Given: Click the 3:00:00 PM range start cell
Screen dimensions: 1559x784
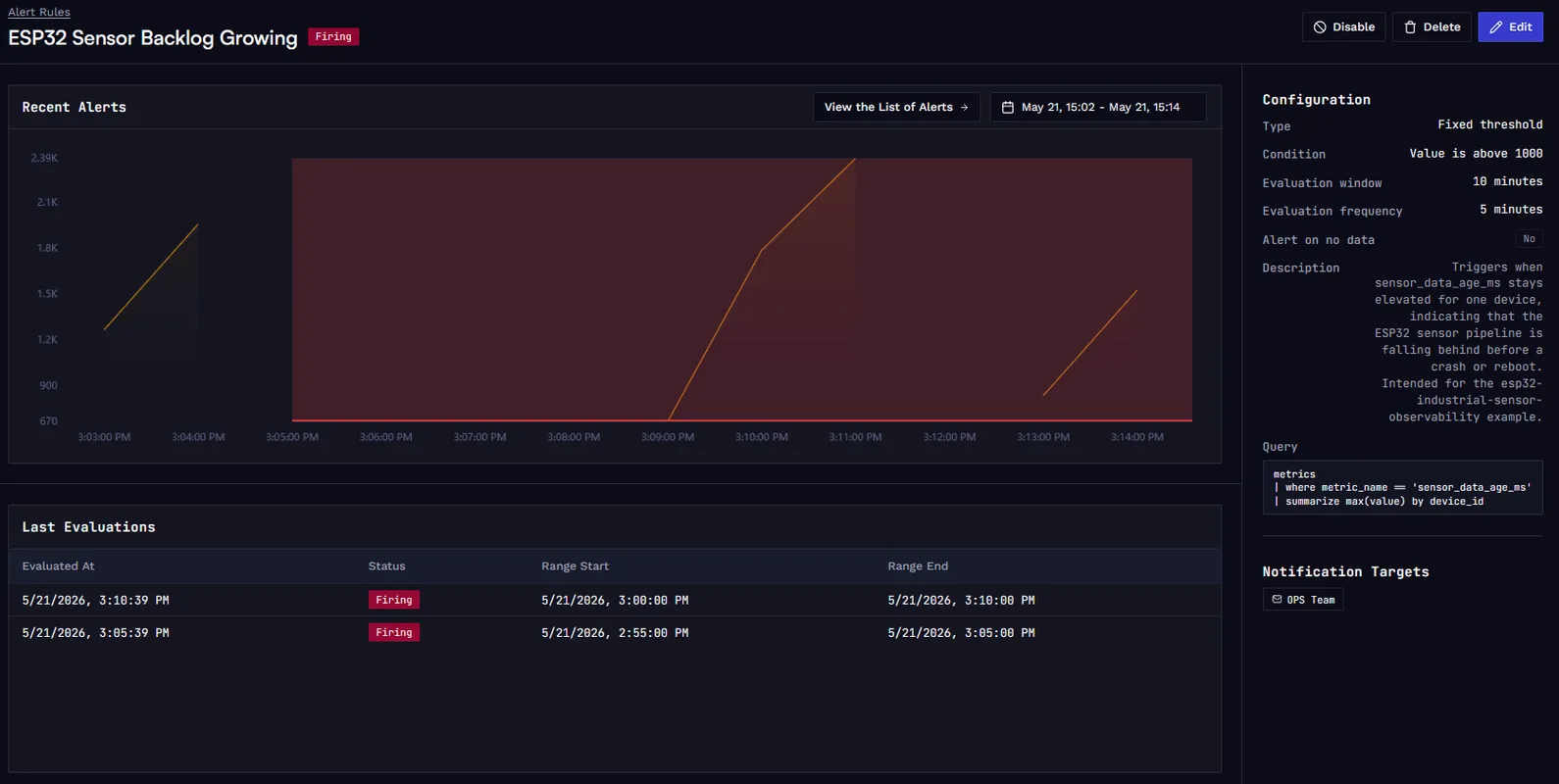Looking at the screenshot, I should (615, 600).
